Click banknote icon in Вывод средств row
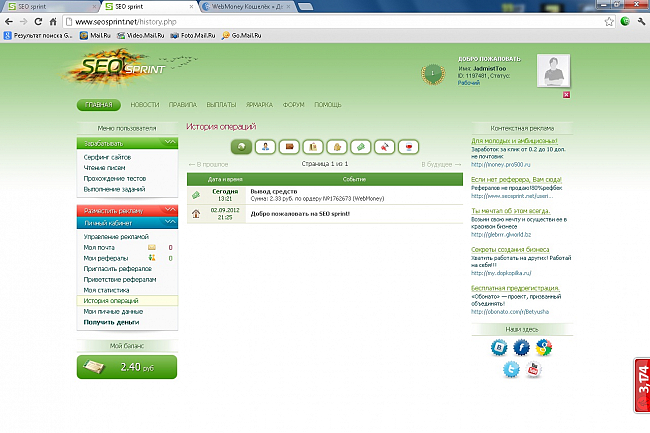 196,195
